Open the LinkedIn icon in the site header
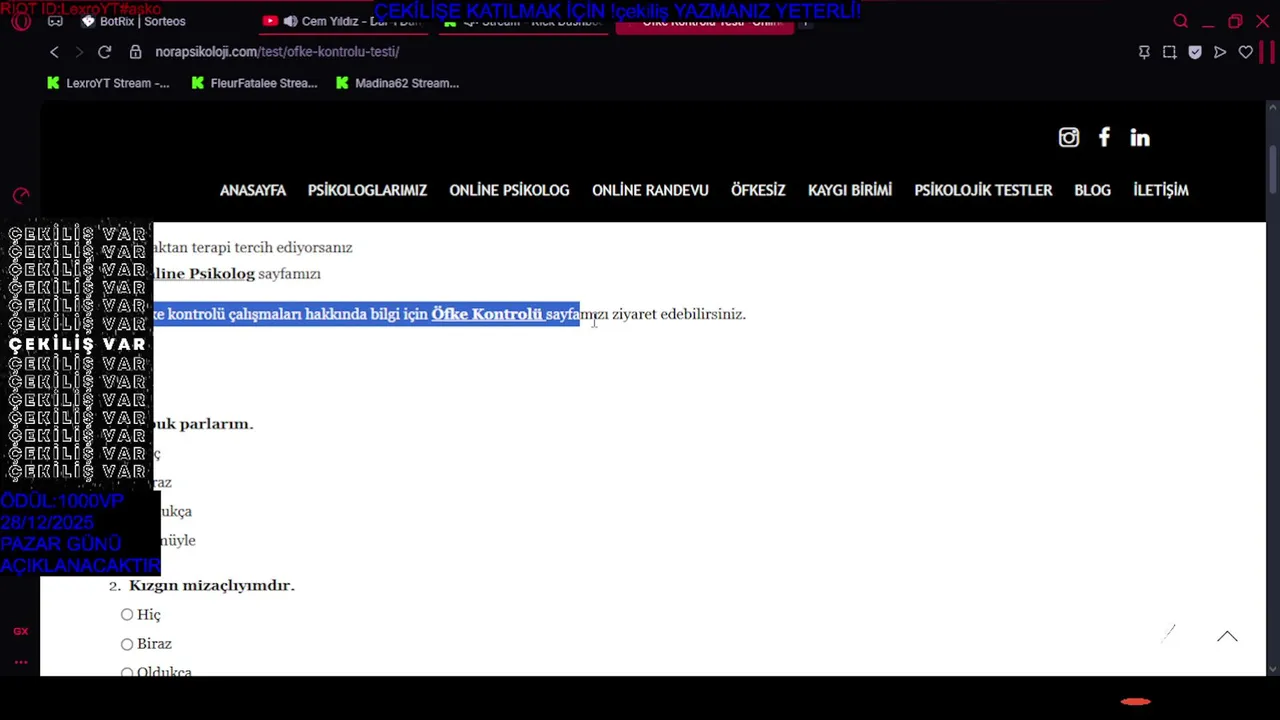1280x720 pixels. click(1140, 138)
